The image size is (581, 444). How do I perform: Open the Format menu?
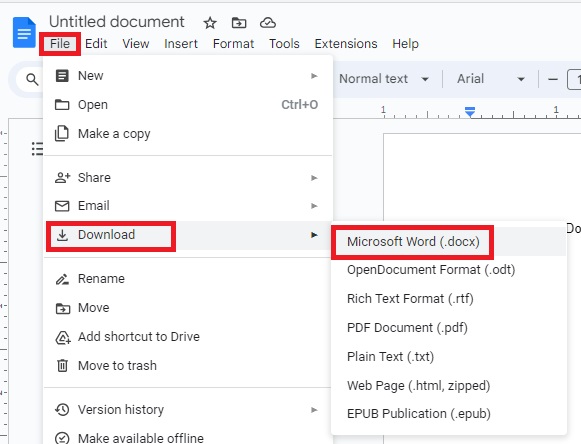click(233, 44)
